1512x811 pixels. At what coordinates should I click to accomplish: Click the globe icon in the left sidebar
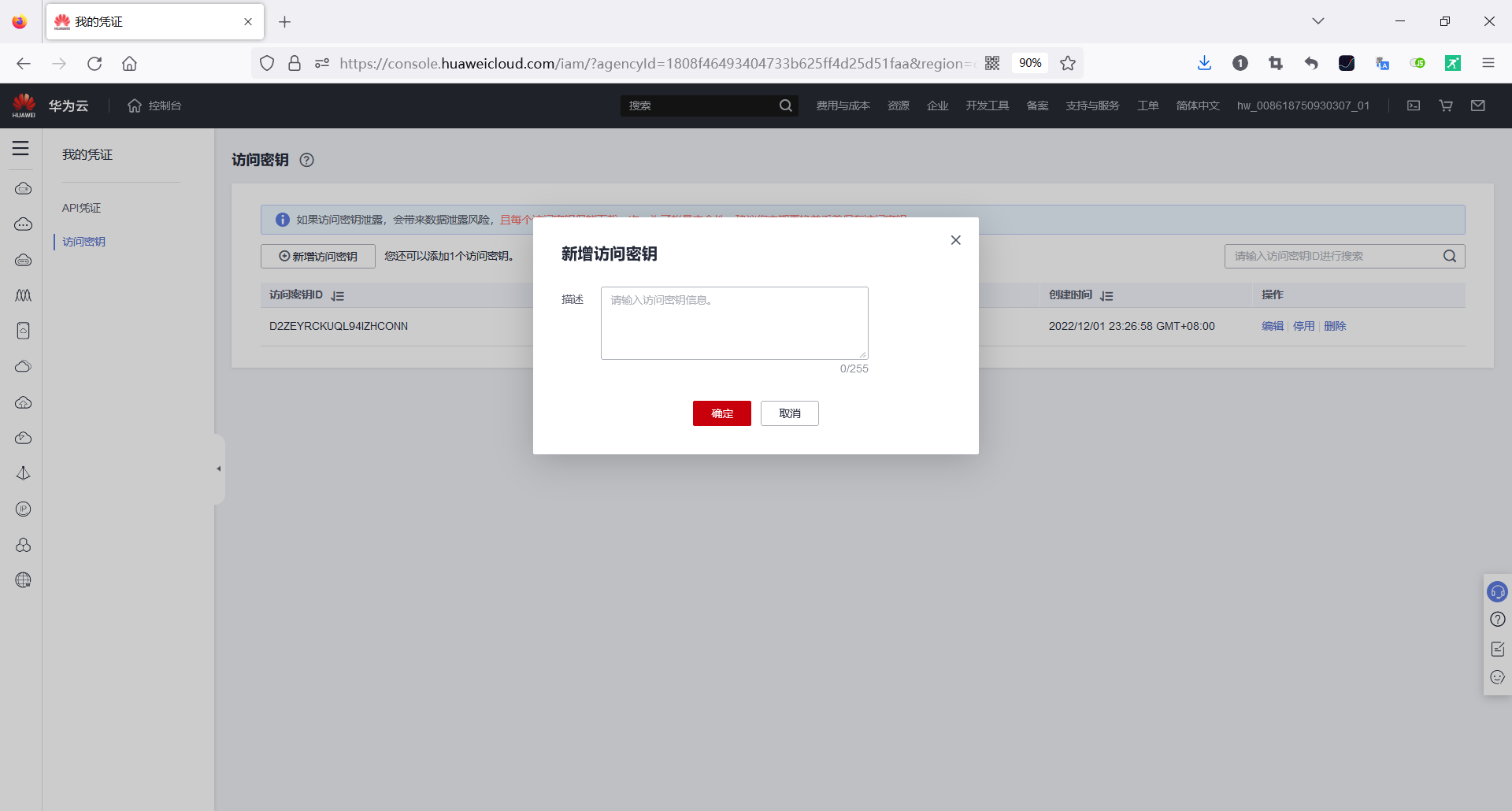[24, 580]
